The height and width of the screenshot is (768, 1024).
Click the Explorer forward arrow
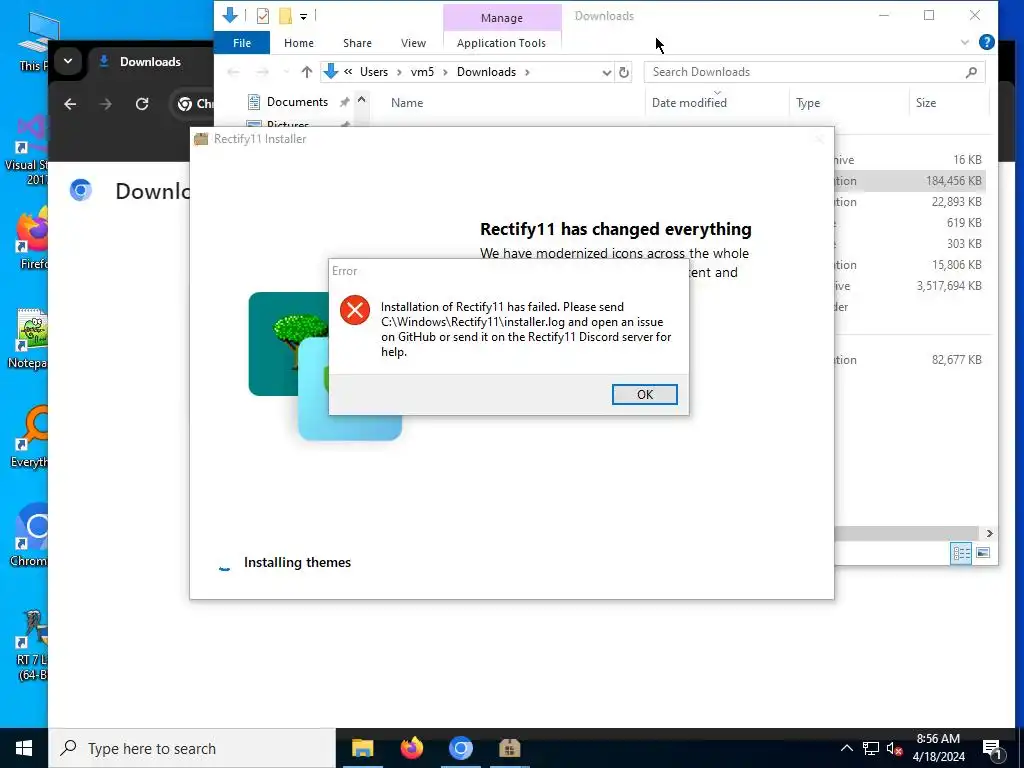tap(262, 72)
